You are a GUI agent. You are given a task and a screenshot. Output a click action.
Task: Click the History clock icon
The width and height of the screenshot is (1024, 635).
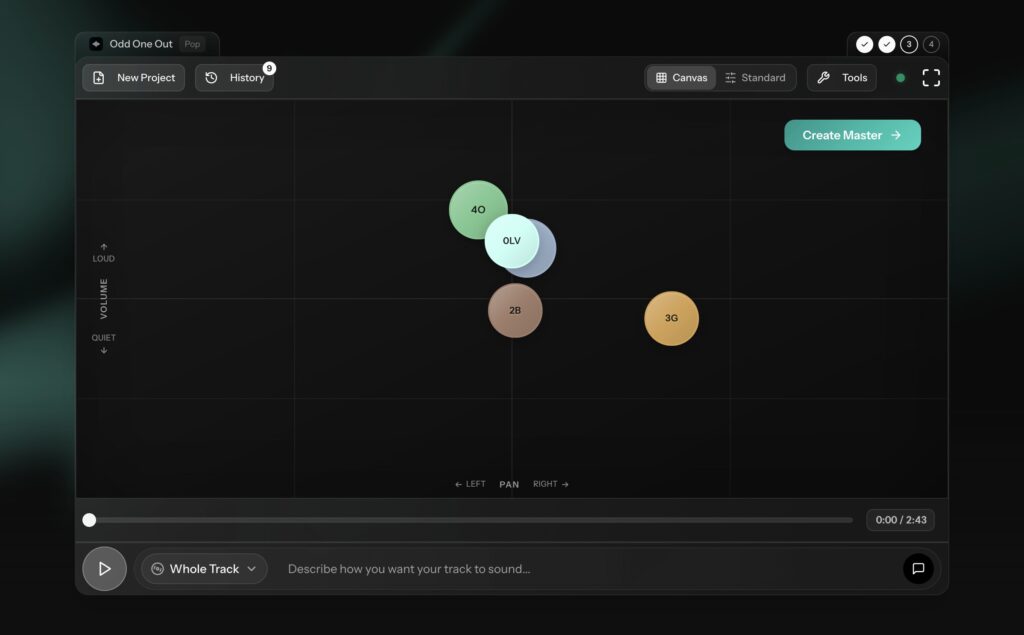point(212,77)
